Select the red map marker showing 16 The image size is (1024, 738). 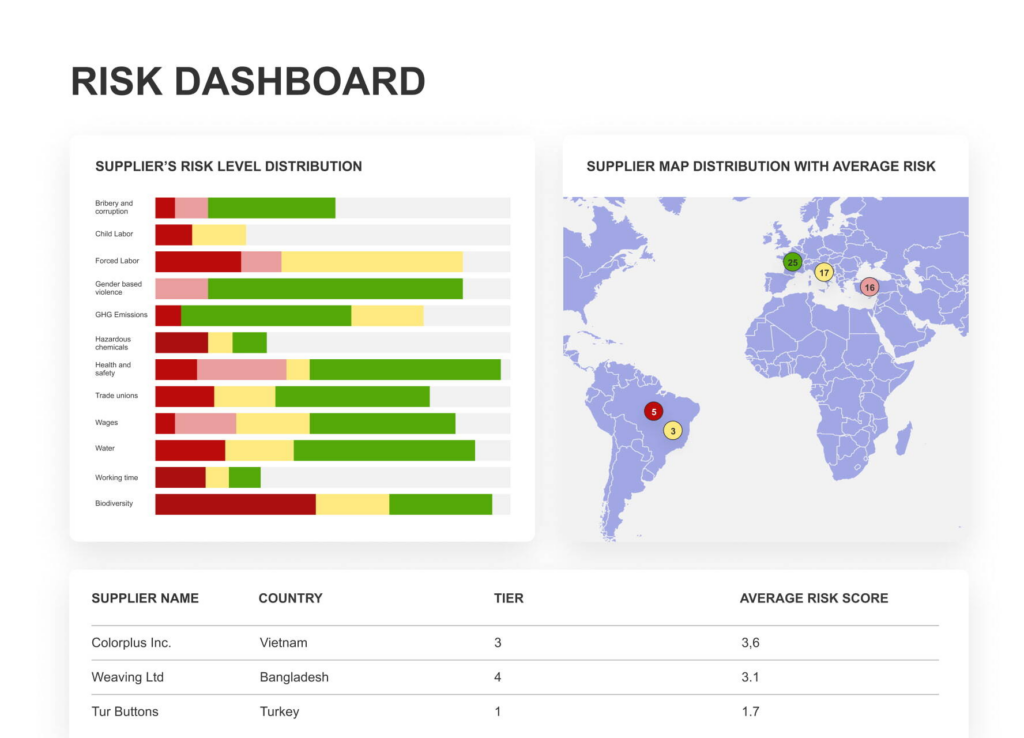(868, 286)
